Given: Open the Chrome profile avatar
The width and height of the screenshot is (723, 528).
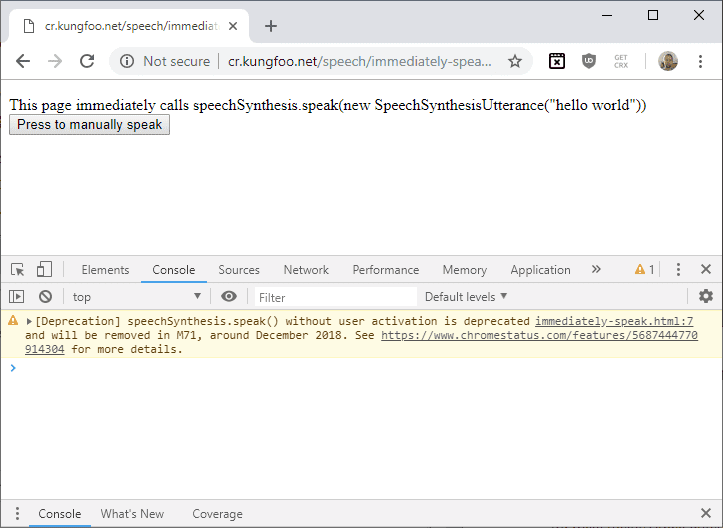Looking at the screenshot, I should tap(667, 61).
